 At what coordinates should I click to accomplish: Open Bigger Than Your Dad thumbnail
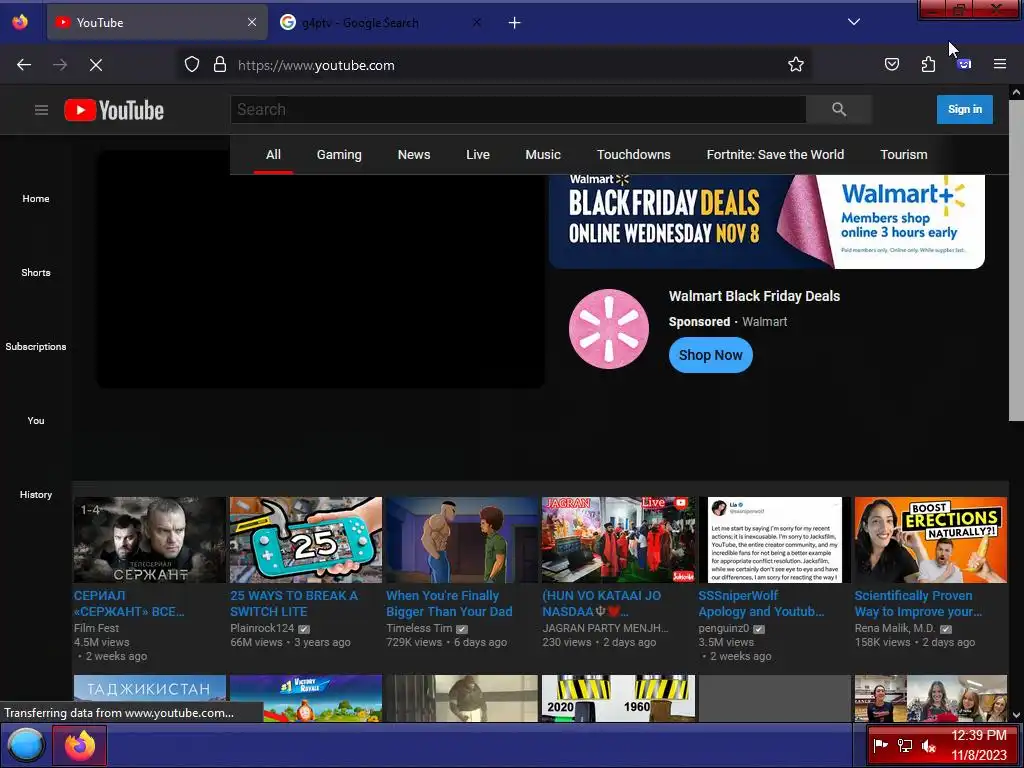click(462, 539)
